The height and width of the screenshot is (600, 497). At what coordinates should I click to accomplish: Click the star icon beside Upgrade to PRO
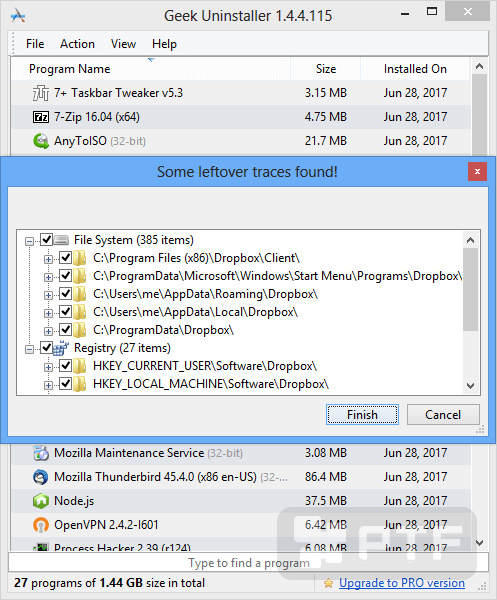click(328, 583)
